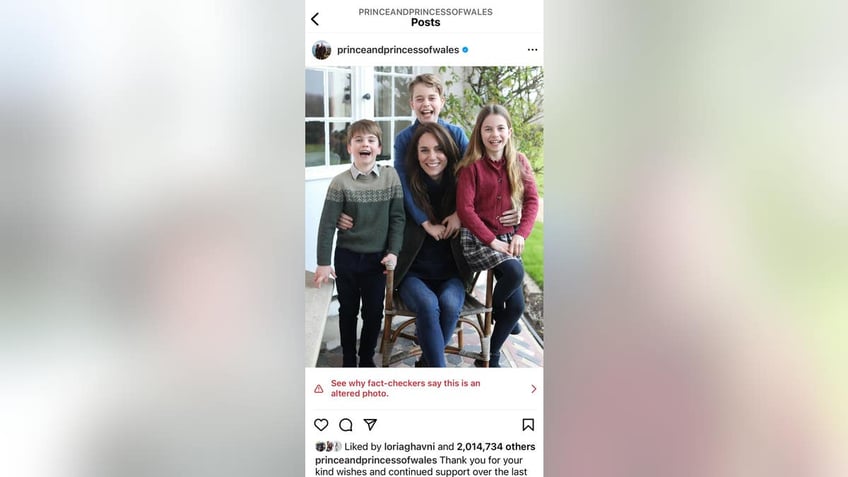Open 'See why fact-checkers say' warning text
The width and height of the screenshot is (848, 477).
406,388
